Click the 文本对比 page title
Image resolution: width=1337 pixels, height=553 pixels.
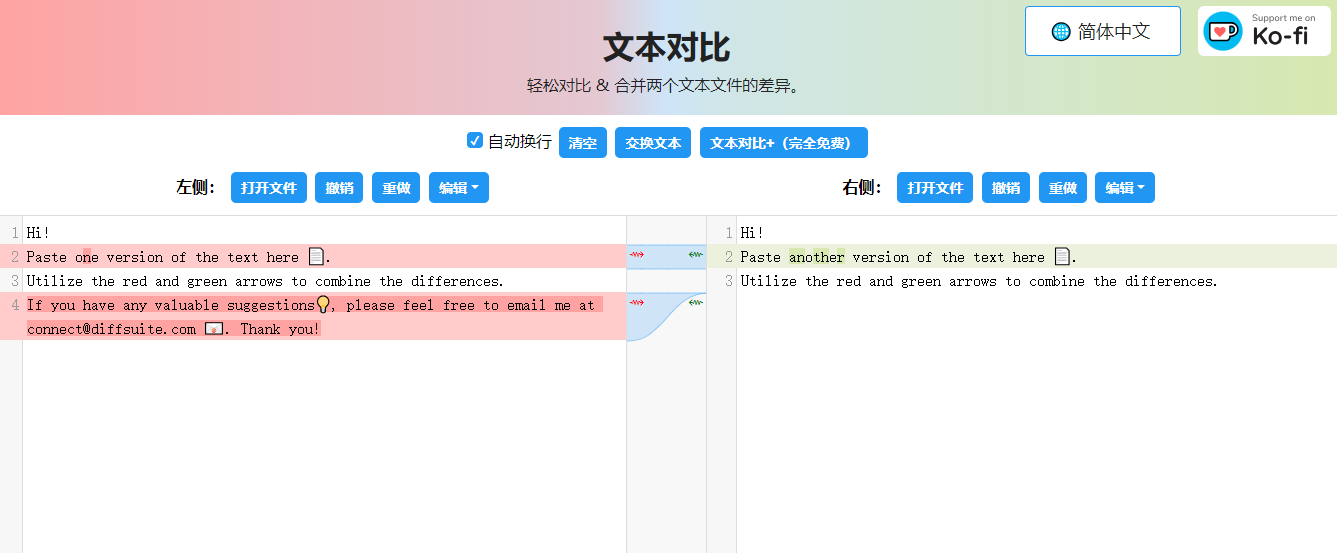tap(667, 47)
